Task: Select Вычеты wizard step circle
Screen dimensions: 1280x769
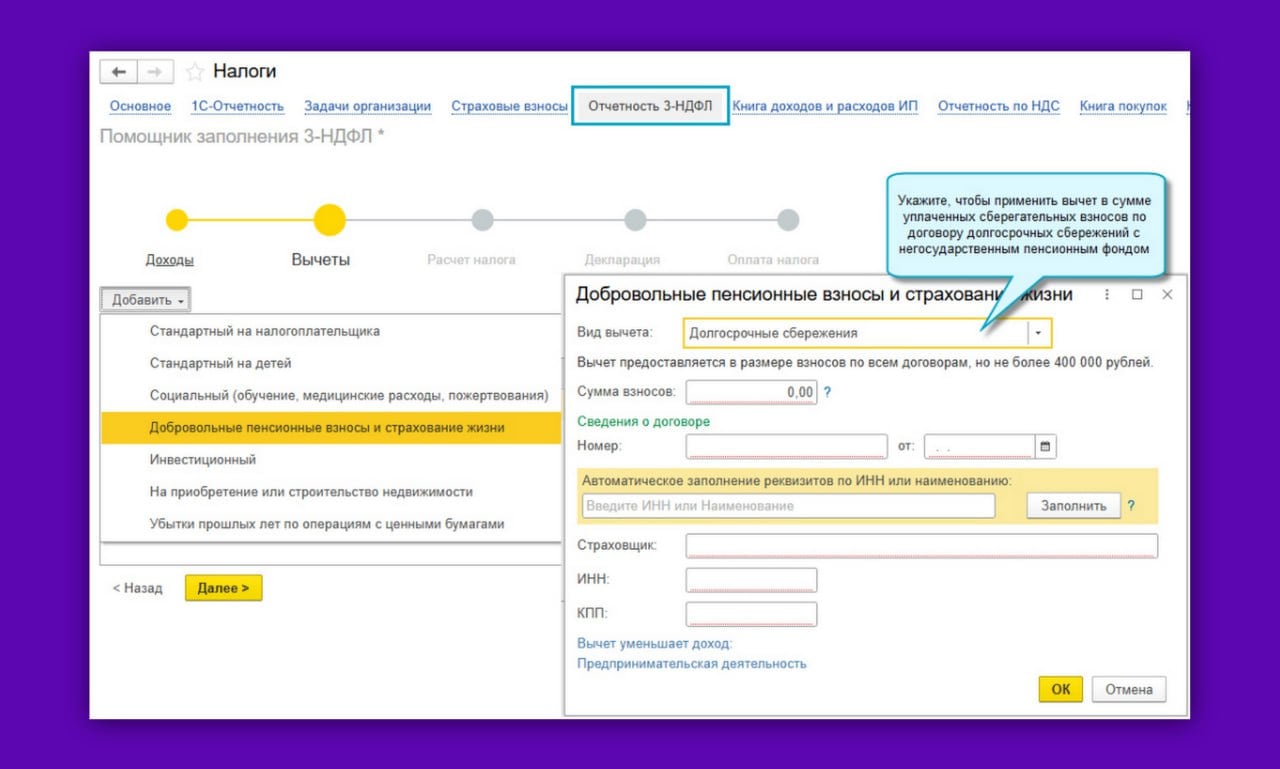Action: tap(329, 220)
